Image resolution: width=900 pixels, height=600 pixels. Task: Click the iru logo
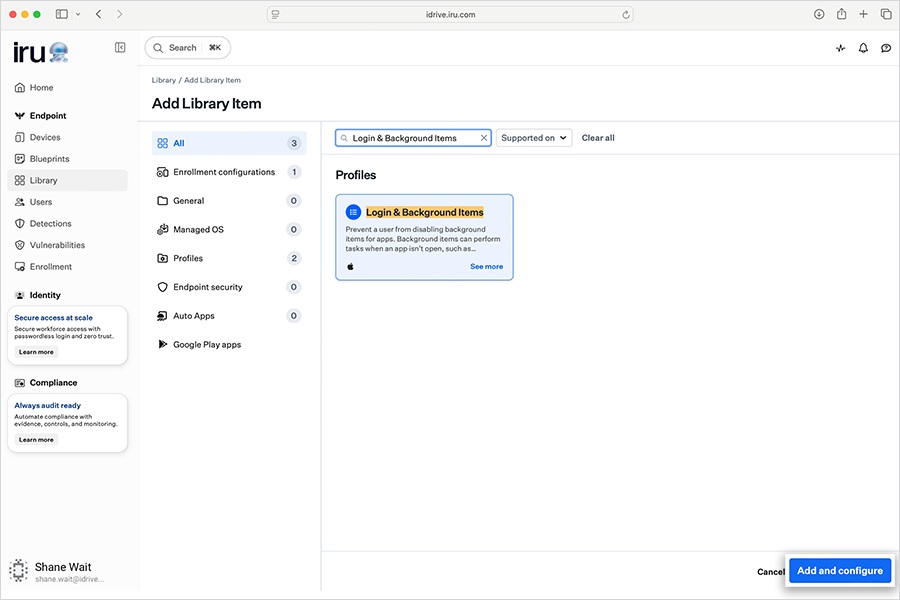click(41, 52)
